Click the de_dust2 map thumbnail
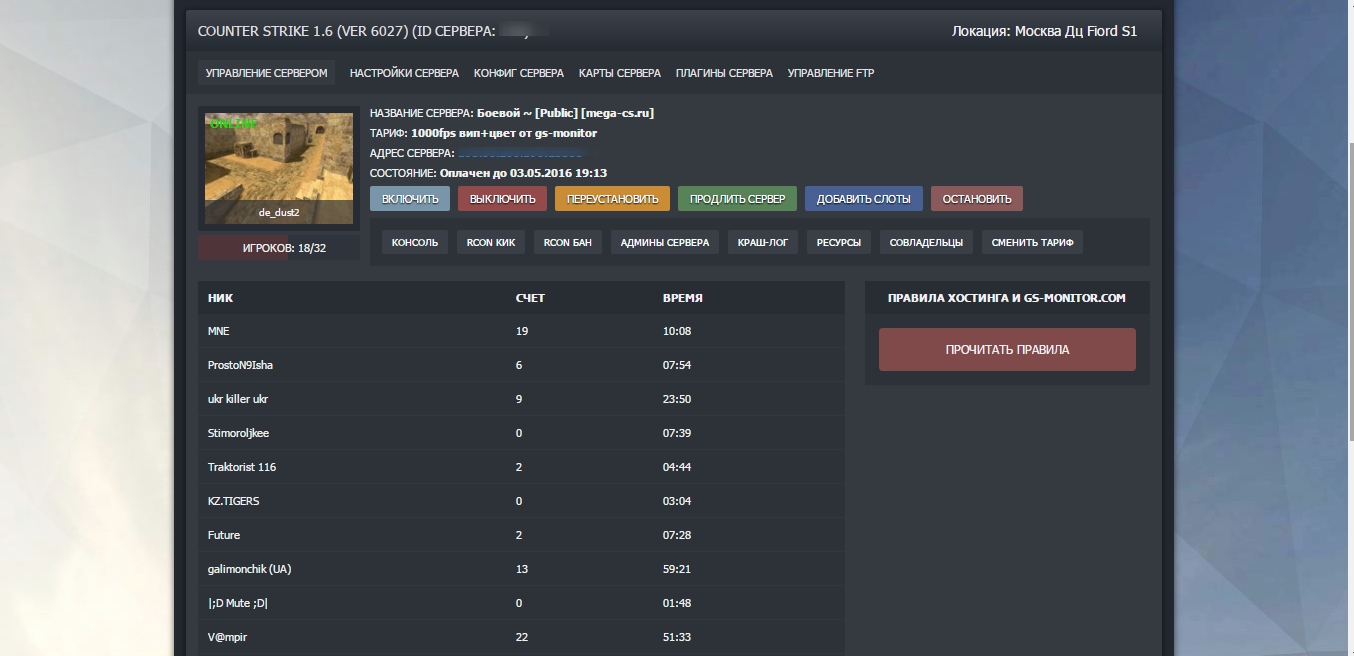 click(x=279, y=167)
